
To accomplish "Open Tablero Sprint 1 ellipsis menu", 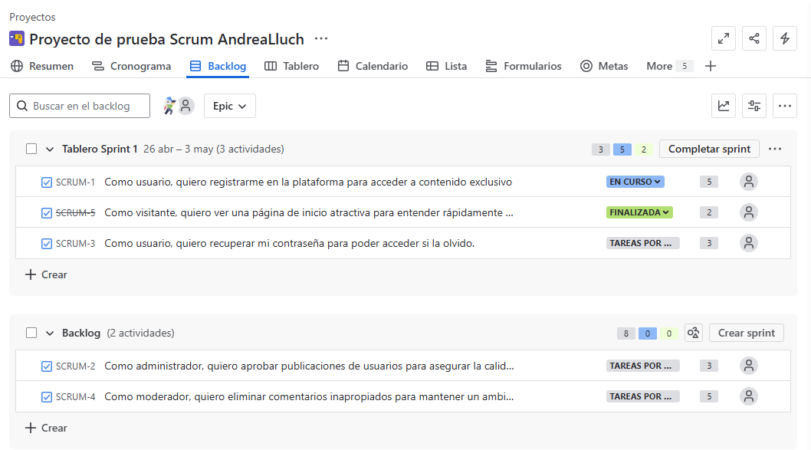I will [775, 149].
